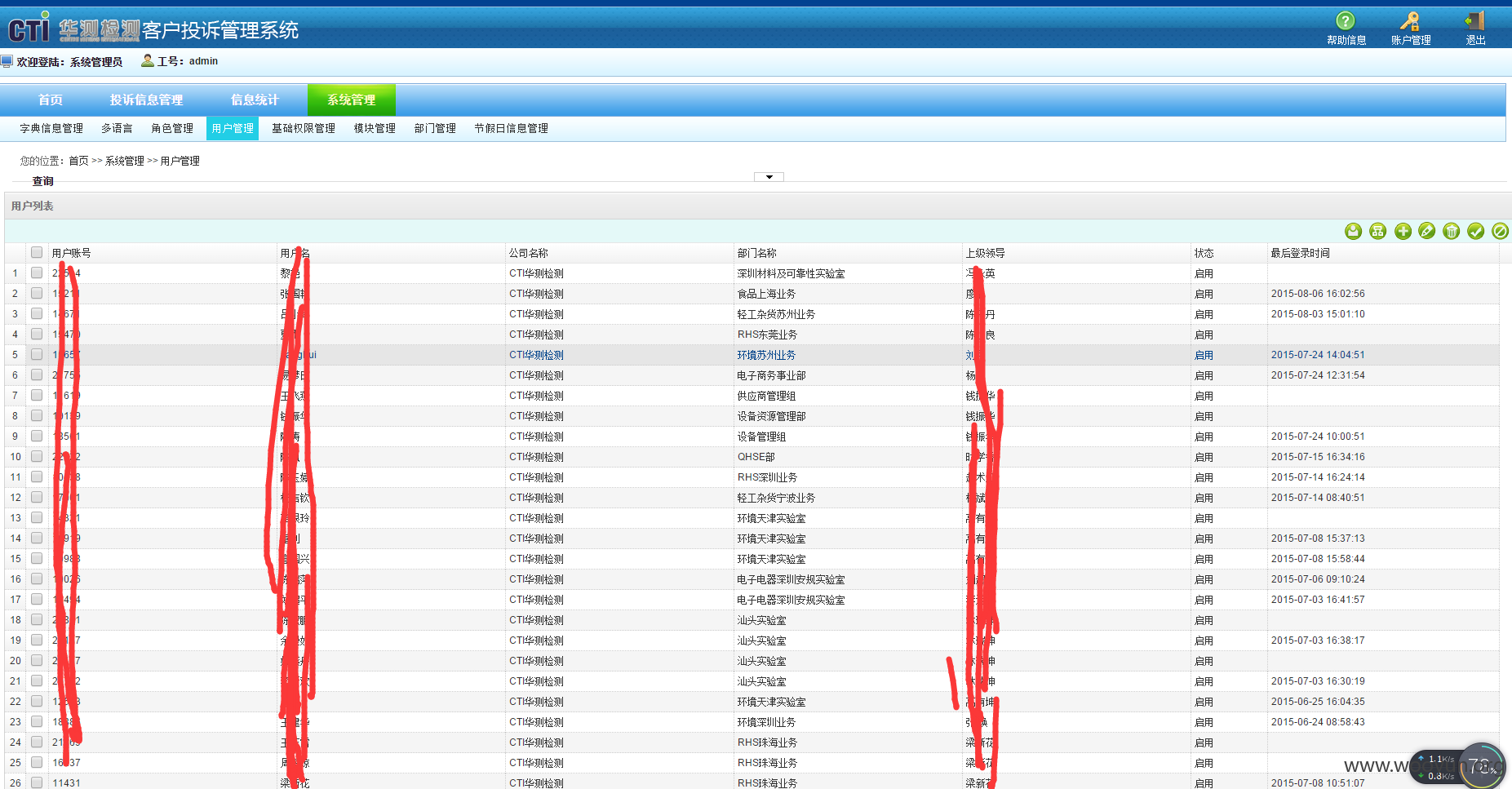Select cell 食品上海业务

point(766,294)
